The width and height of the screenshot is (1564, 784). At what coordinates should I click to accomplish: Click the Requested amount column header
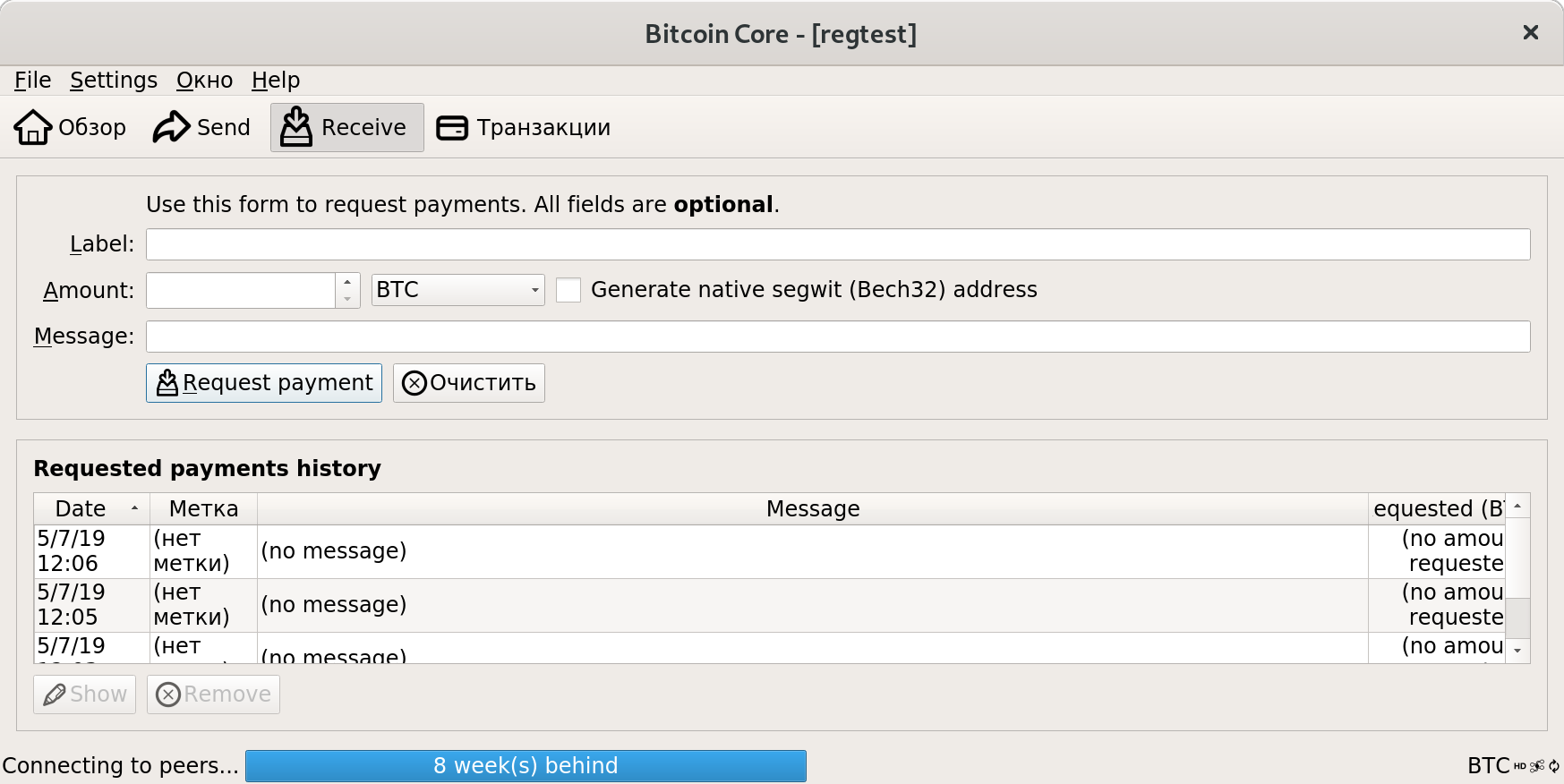point(1437,508)
